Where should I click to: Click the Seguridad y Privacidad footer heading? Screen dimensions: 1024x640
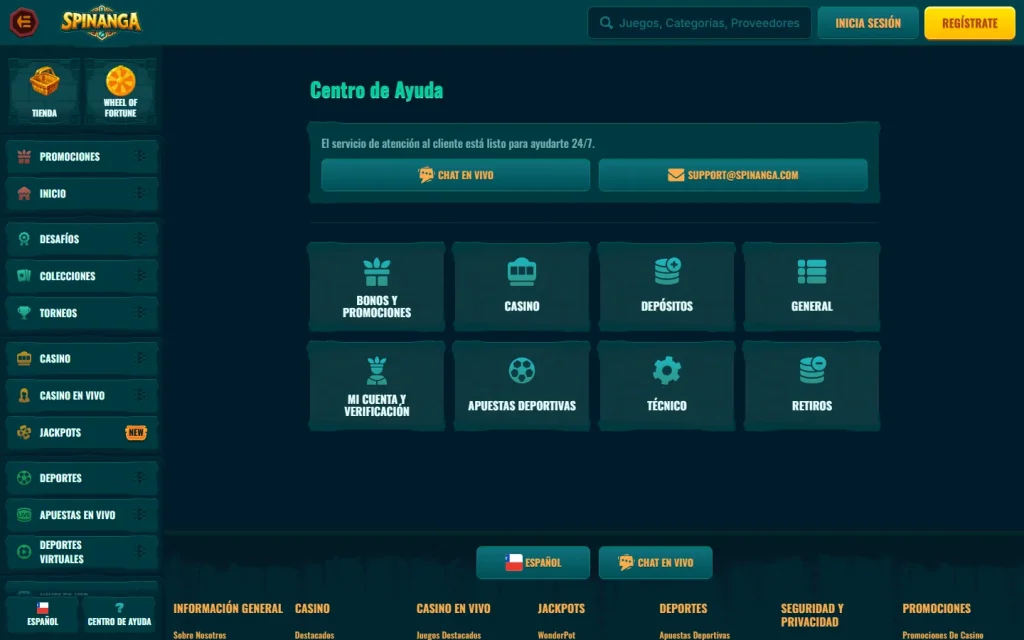pos(812,615)
